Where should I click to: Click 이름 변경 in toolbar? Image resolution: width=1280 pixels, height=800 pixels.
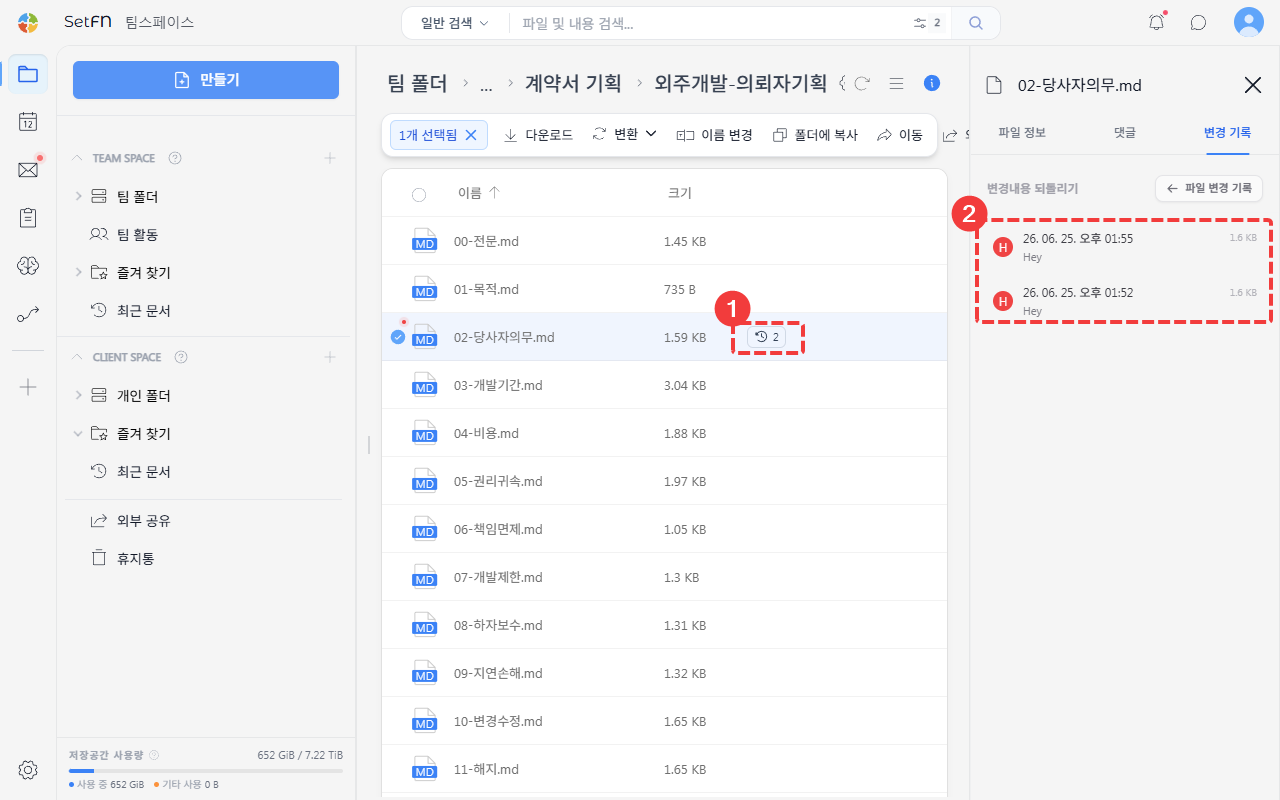pyautogui.click(x=714, y=134)
